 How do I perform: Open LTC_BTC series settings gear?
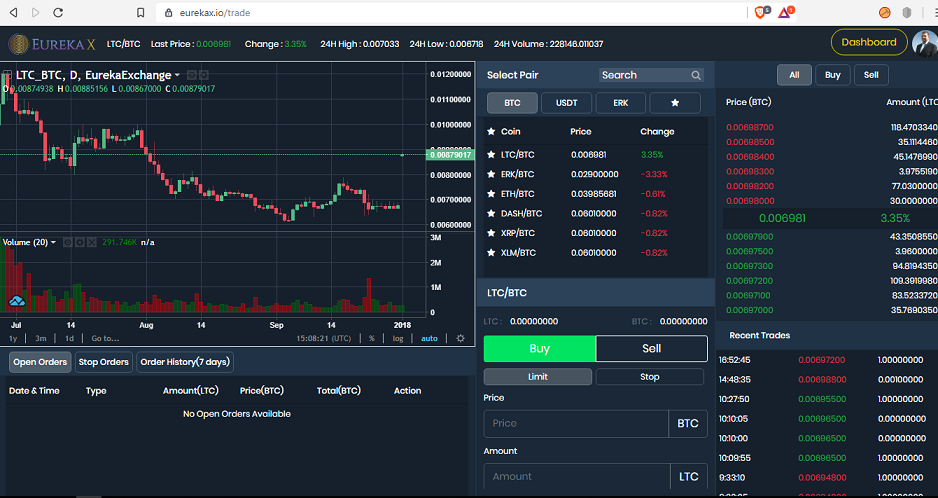coord(203,75)
